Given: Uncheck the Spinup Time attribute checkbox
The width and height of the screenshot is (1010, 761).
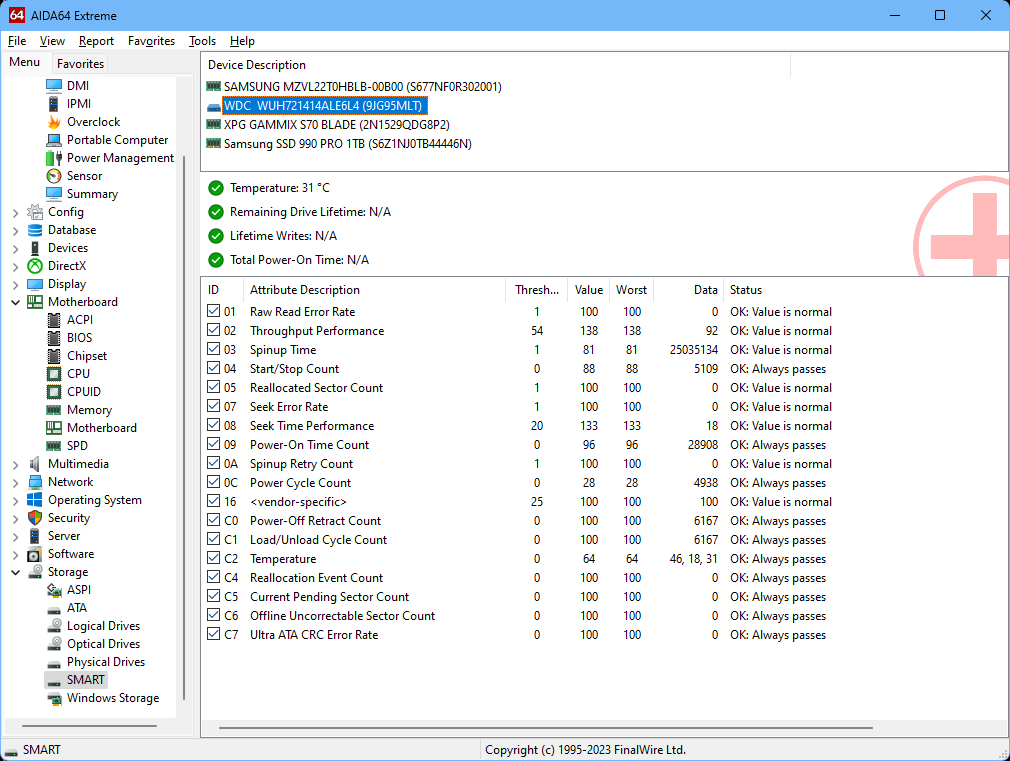Looking at the screenshot, I should pos(214,349).
